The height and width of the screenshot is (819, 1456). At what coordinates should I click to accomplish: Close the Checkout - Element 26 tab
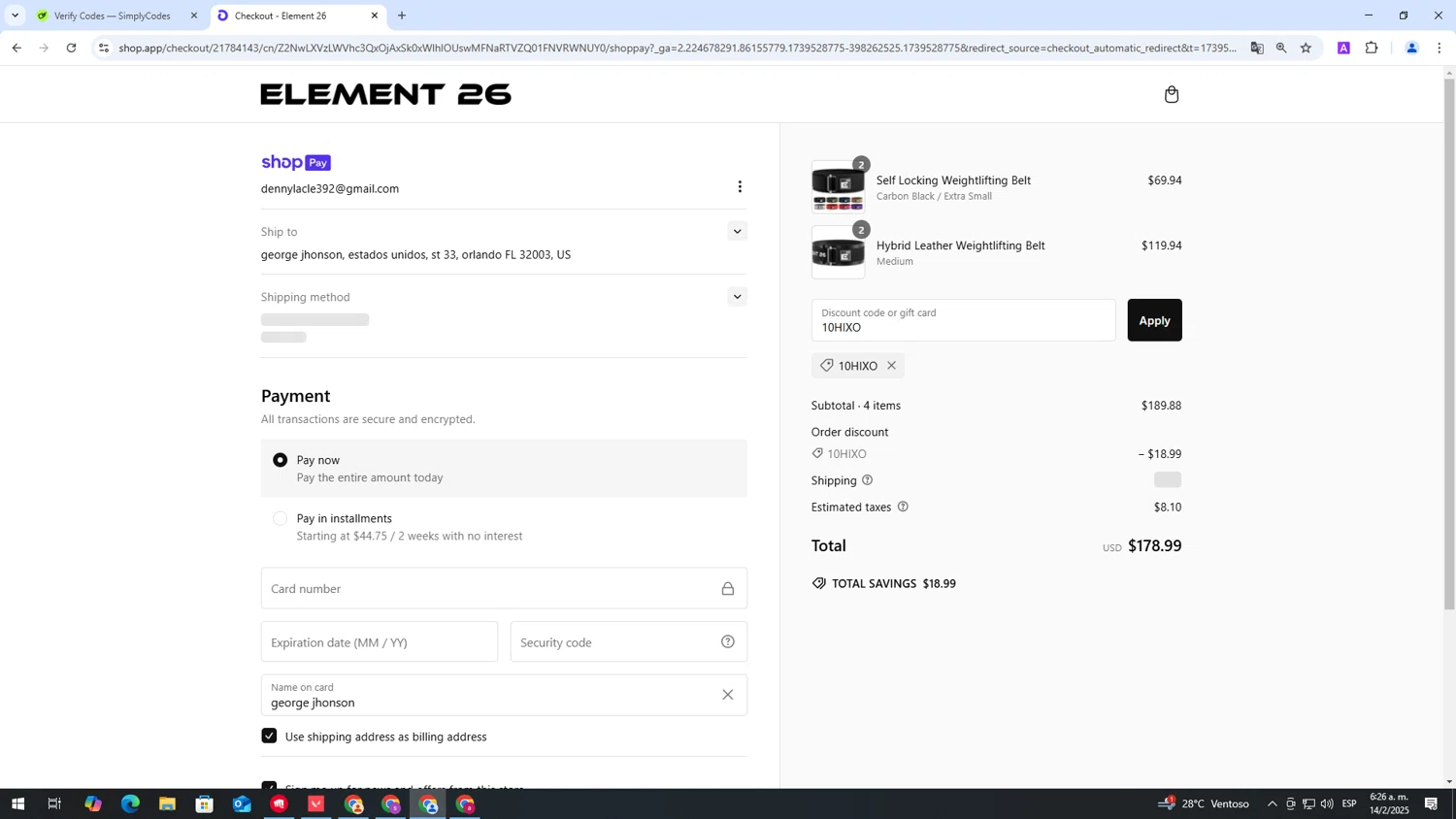375,16
